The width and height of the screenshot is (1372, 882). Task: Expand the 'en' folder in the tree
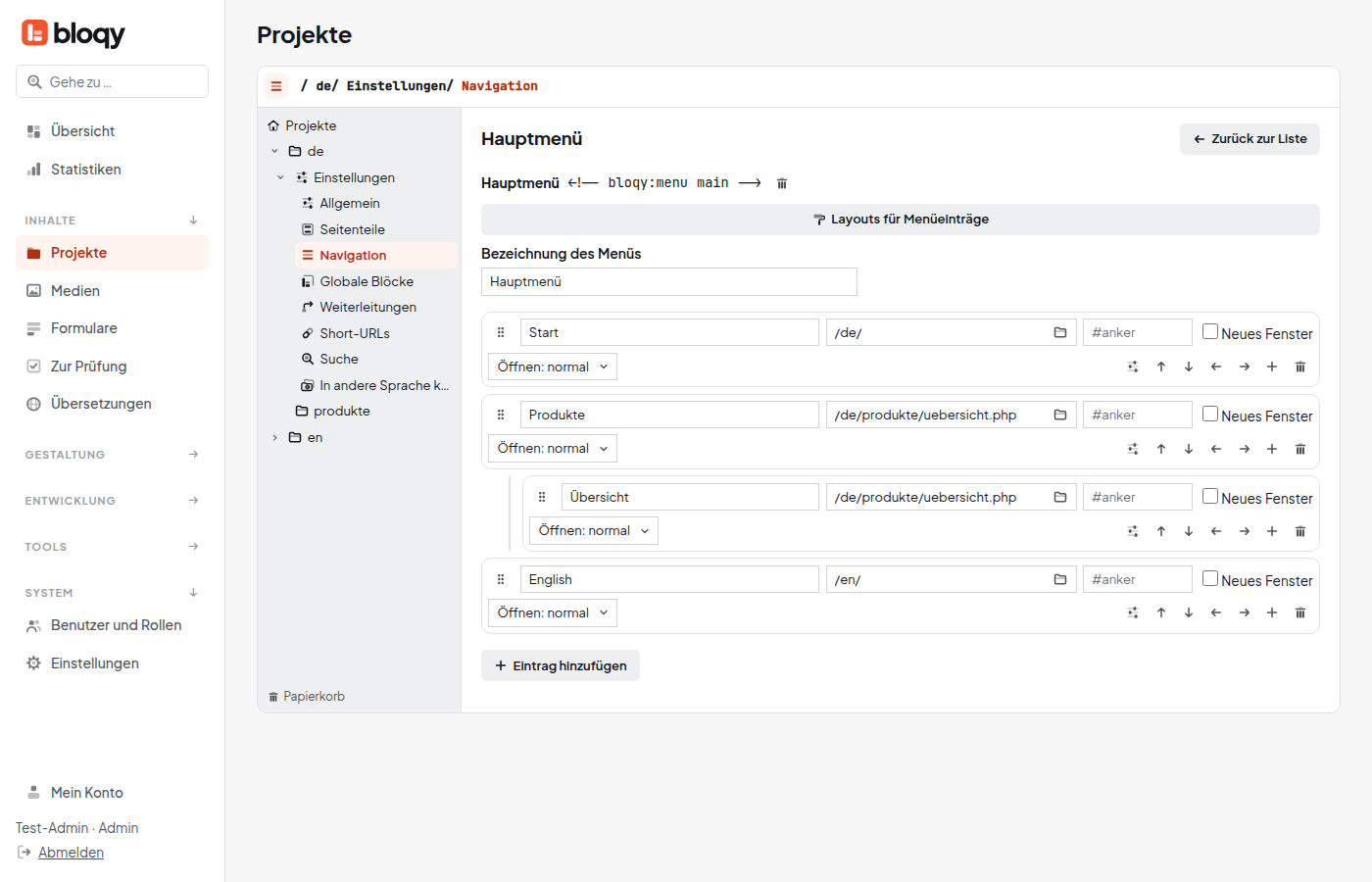[x=274, y=437]
